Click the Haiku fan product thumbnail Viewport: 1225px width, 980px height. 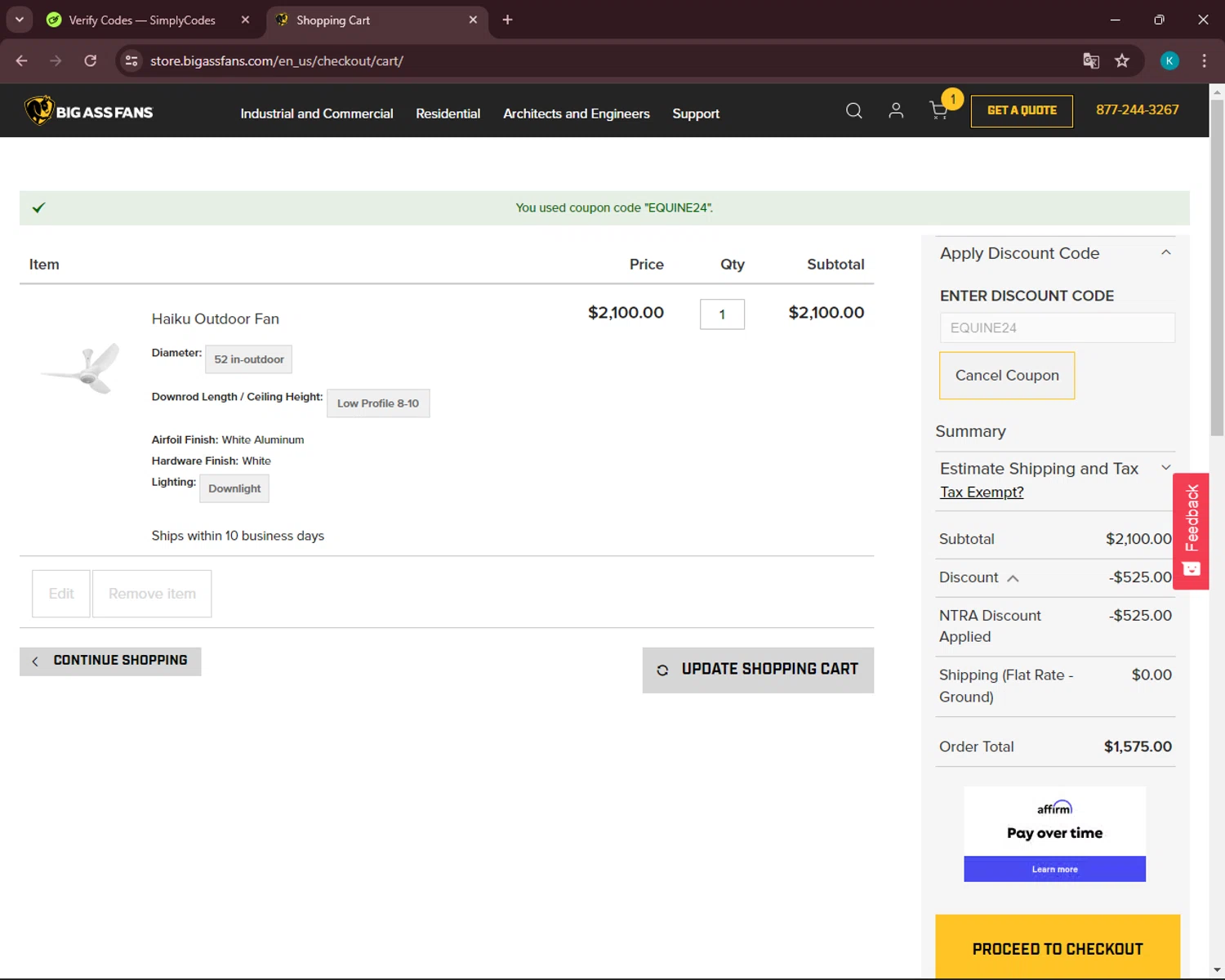click(x=80, y=369)
